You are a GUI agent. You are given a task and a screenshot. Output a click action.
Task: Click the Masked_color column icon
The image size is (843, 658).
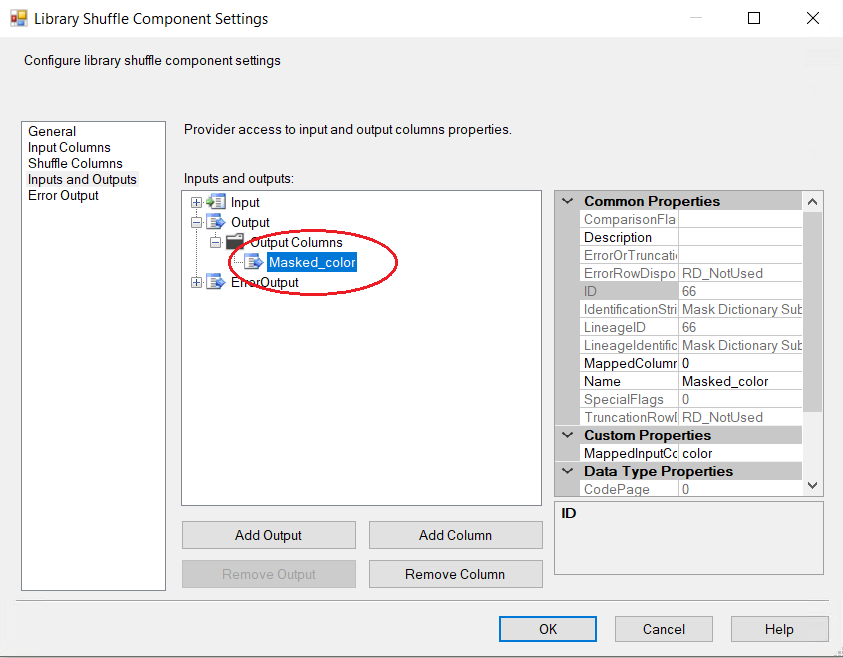click(254, 262)
